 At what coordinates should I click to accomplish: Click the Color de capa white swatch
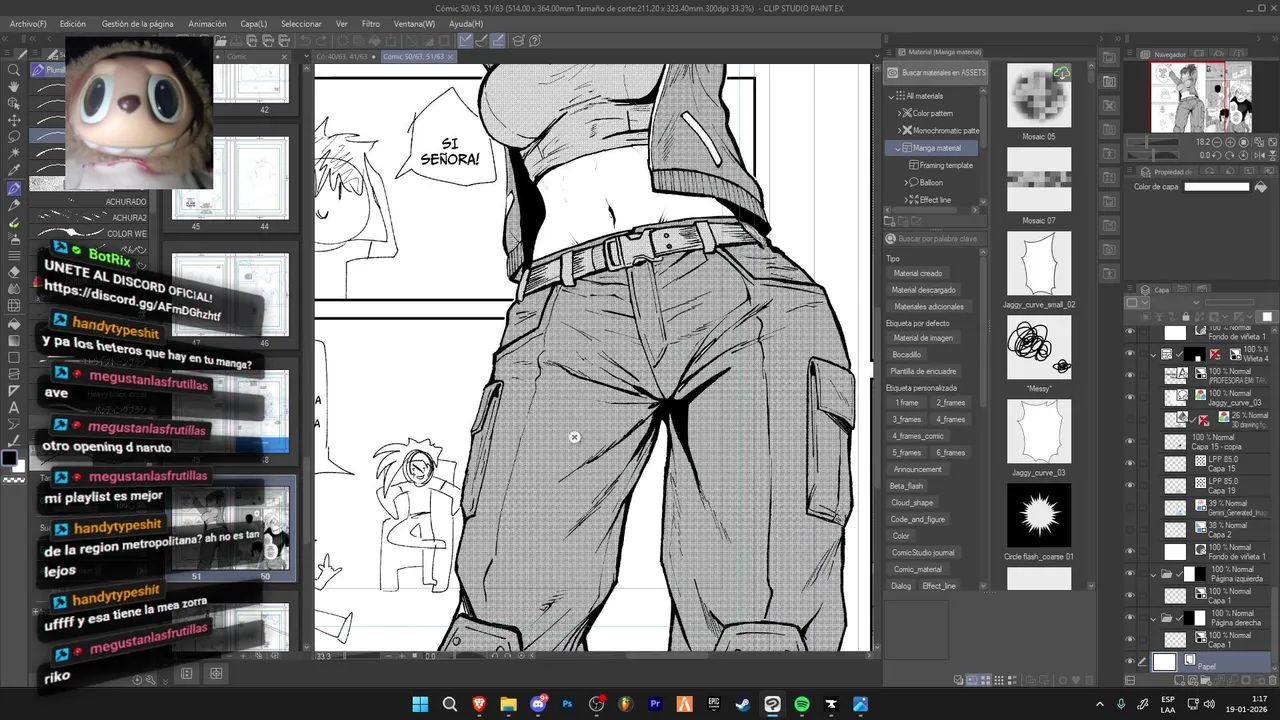pos(1217,187)
